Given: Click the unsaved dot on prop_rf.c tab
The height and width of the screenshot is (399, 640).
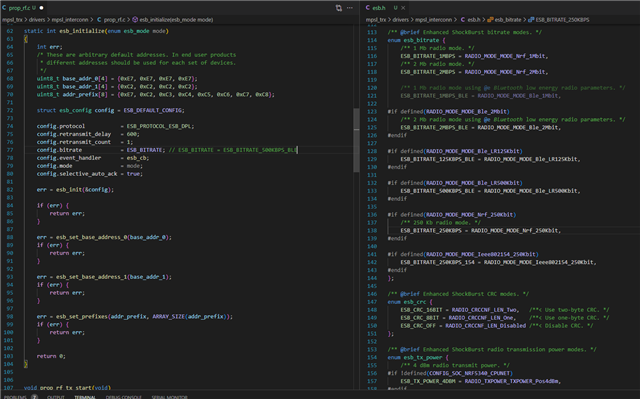Looking at the screenshot, I should [42, 8].
